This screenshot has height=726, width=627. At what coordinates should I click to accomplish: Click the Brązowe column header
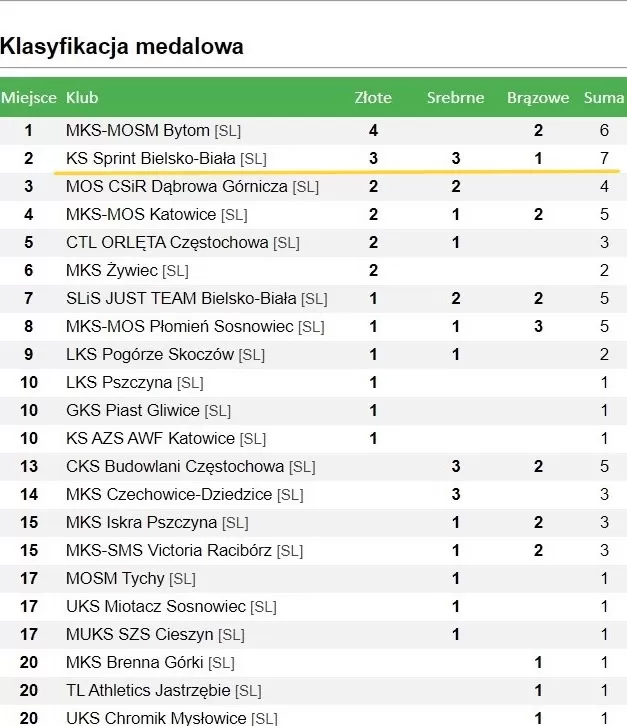click(x=538, y=98)
